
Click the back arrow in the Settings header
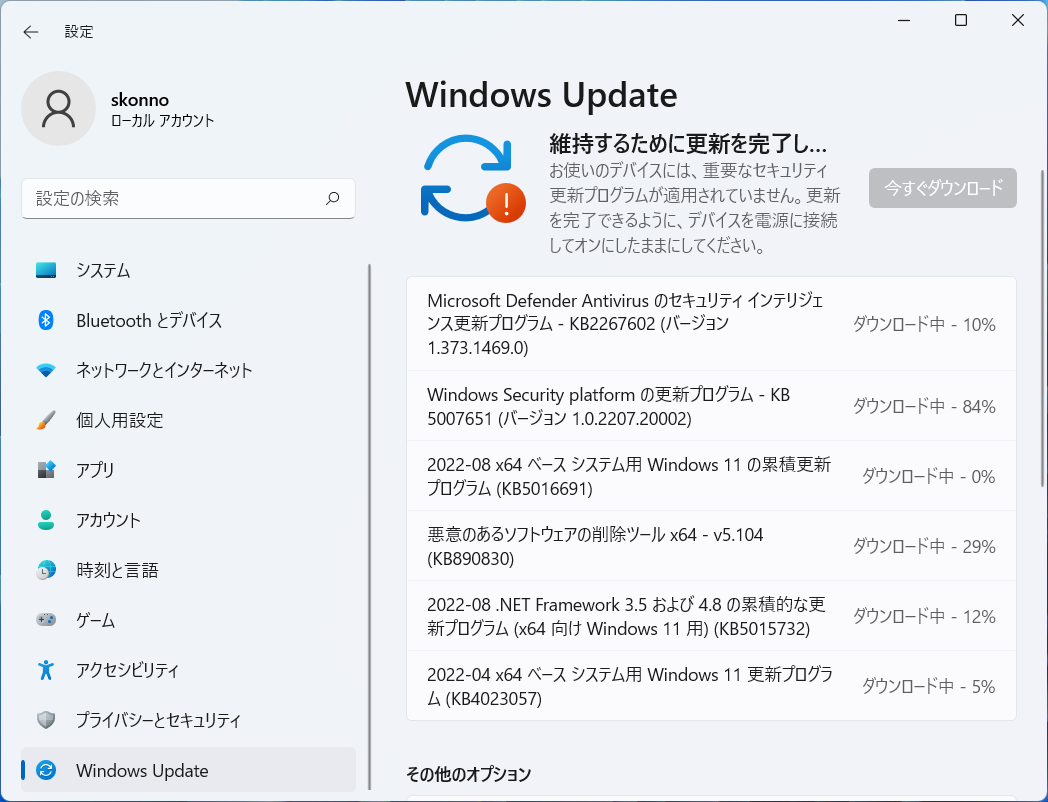pos(31,31)
